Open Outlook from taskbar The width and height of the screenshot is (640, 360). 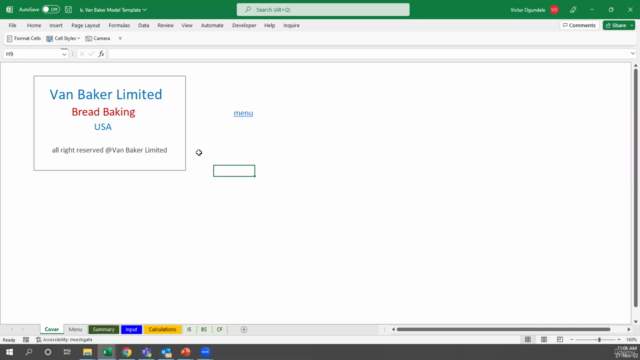[166, 352]
